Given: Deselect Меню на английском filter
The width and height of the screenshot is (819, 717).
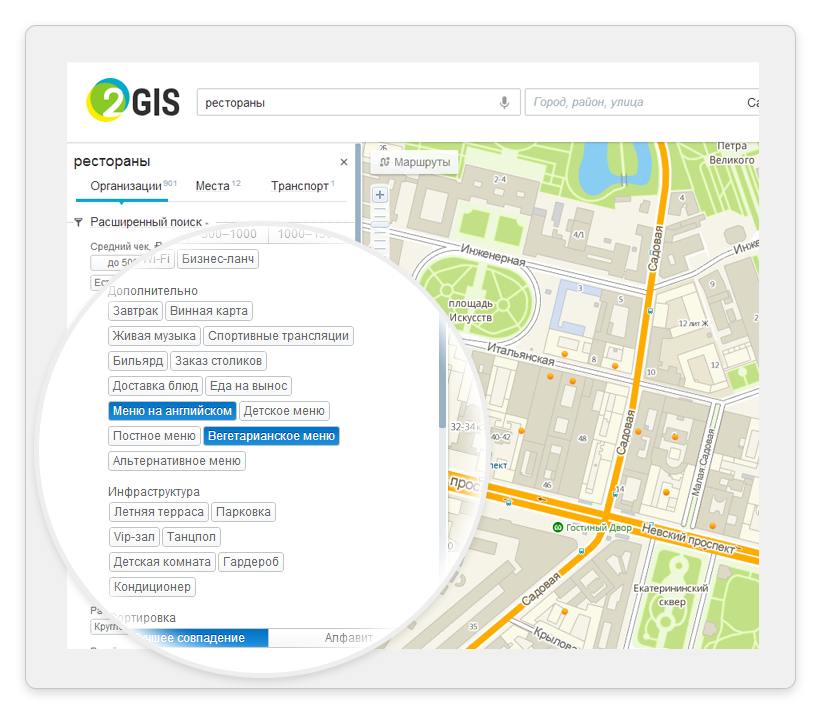Looking at the screenshot, I should click(172, 411).
